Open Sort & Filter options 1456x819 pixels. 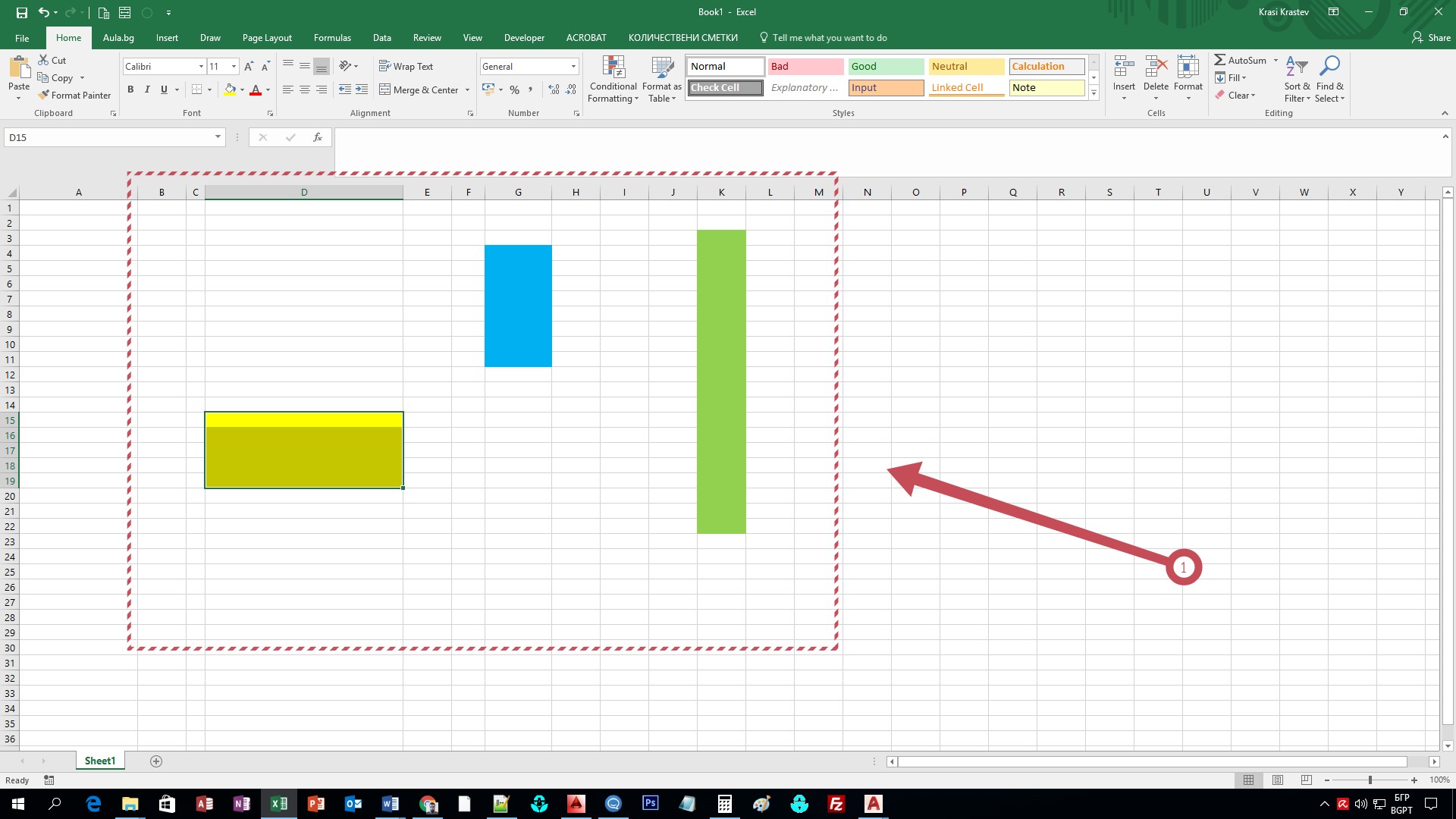(x=1297, y=79)
